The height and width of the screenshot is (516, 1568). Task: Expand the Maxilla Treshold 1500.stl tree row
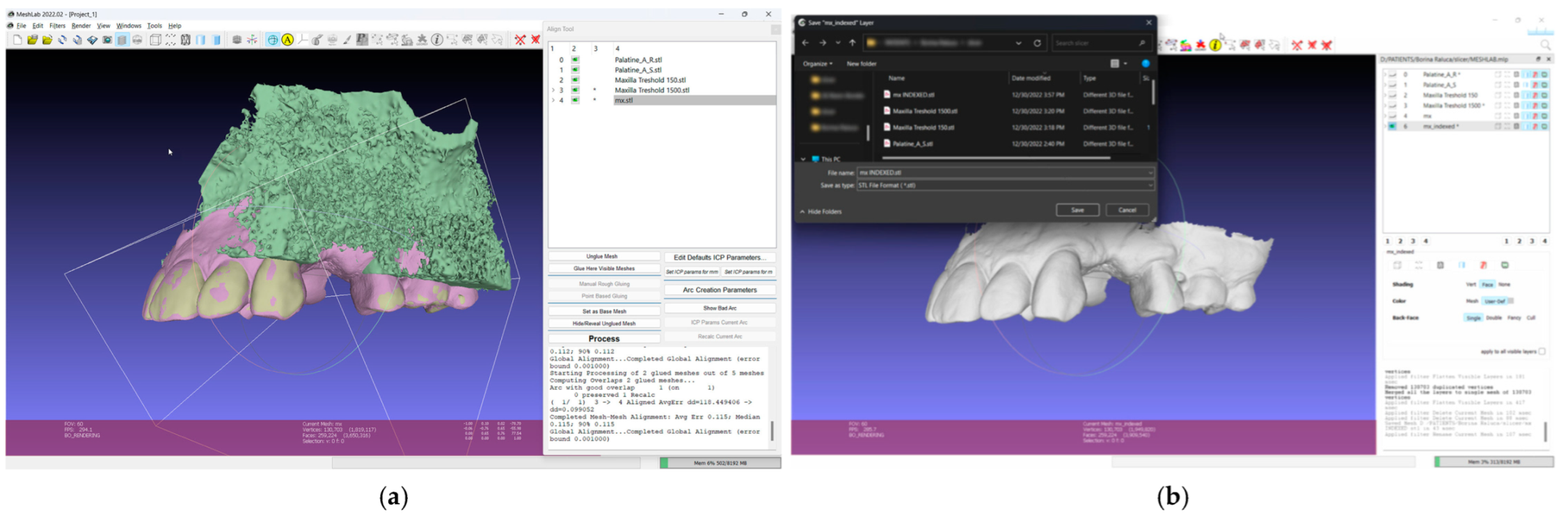(x=553, y=90)
